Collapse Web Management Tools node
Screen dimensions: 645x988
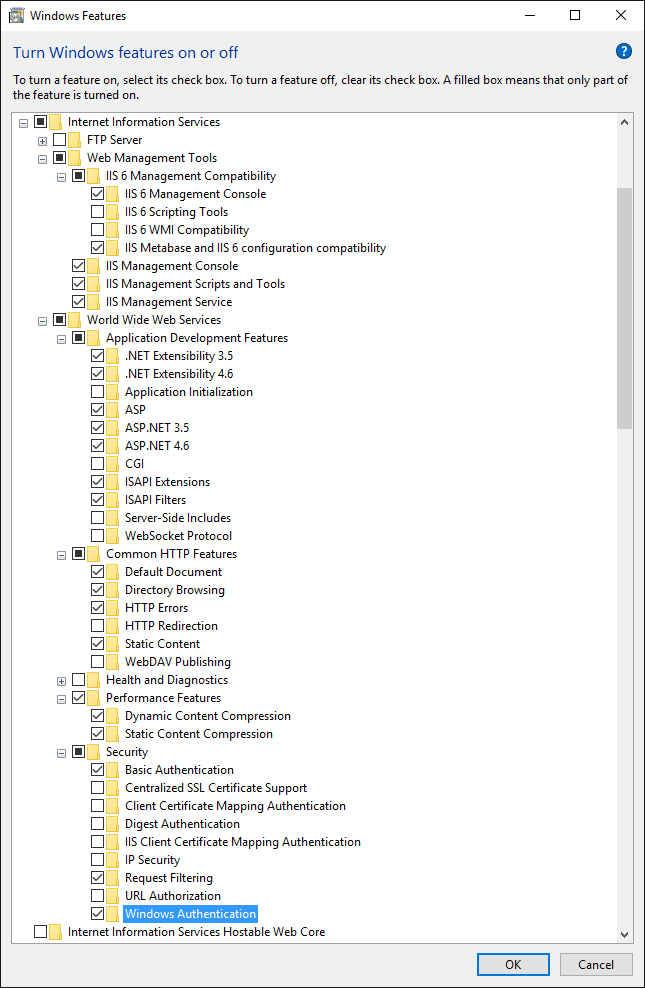pos(42,159)
